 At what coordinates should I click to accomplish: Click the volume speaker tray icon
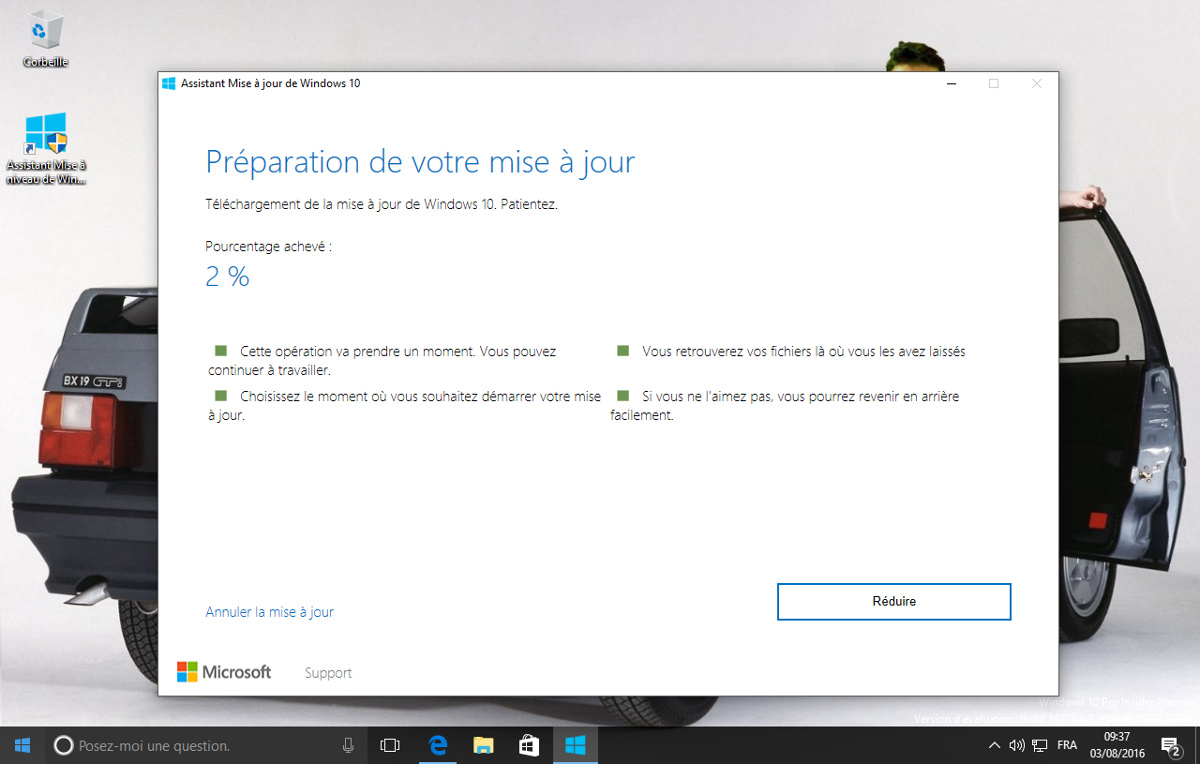tap(1017, 745)
